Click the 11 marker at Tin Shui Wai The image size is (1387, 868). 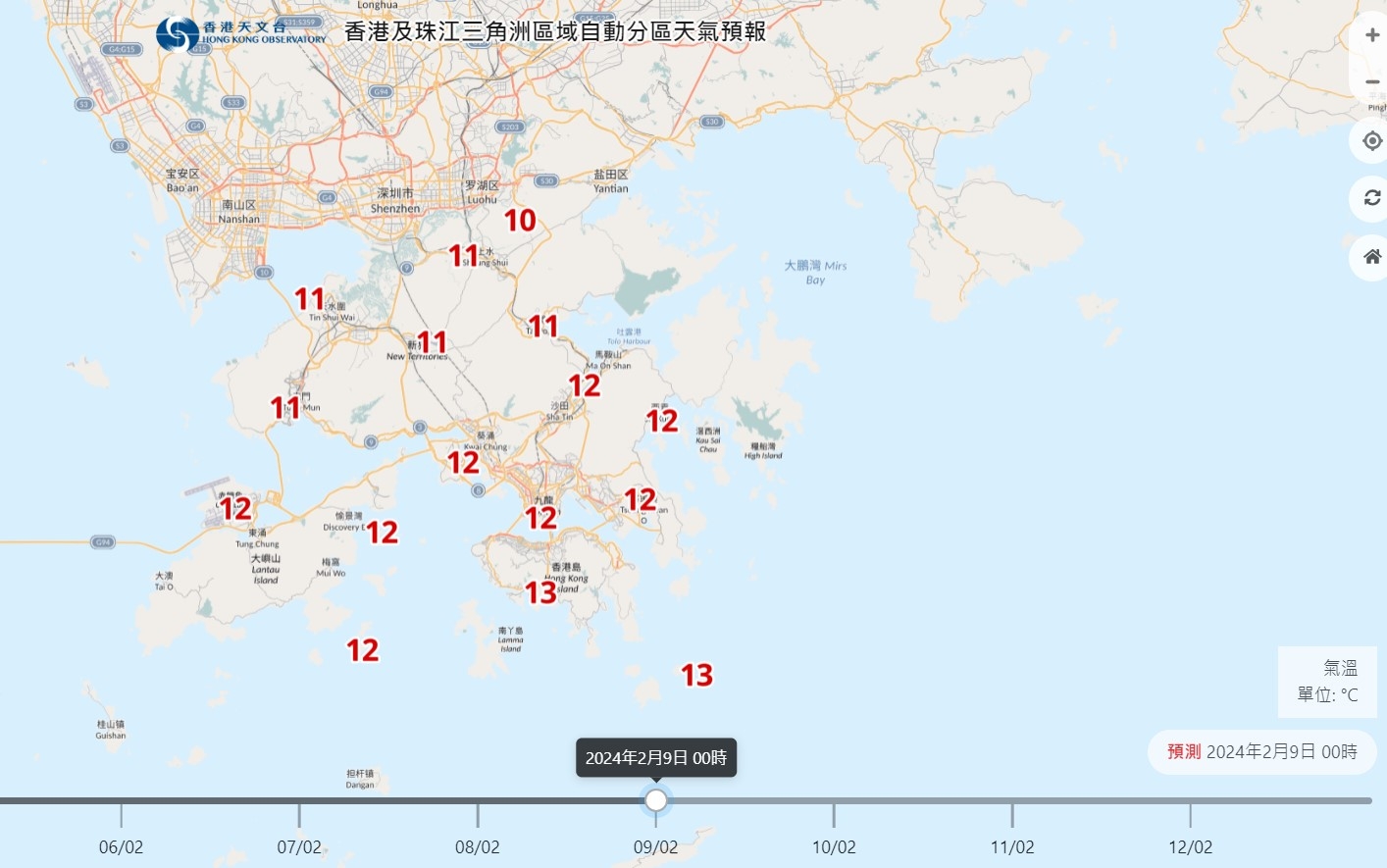310,299
